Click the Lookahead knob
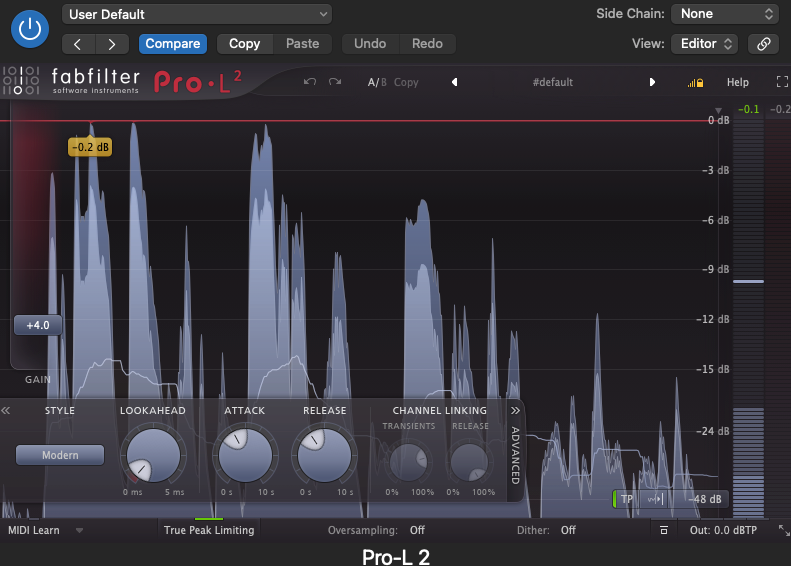Image resolution: width=791 pixels, height=566 pixels. (x=153, y=456)
